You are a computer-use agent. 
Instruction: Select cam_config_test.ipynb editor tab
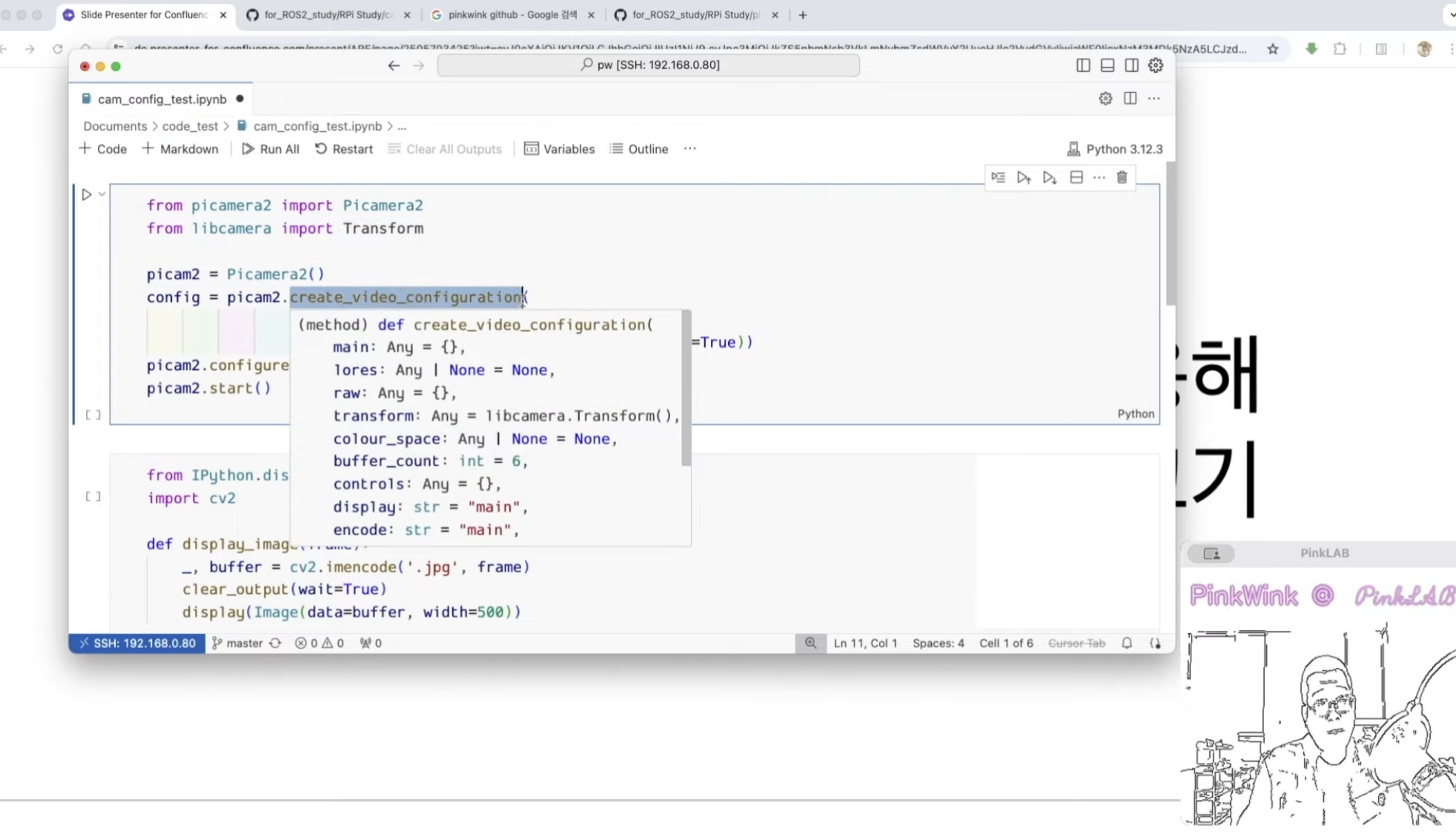pyautogui.click(x=162, y=99)
